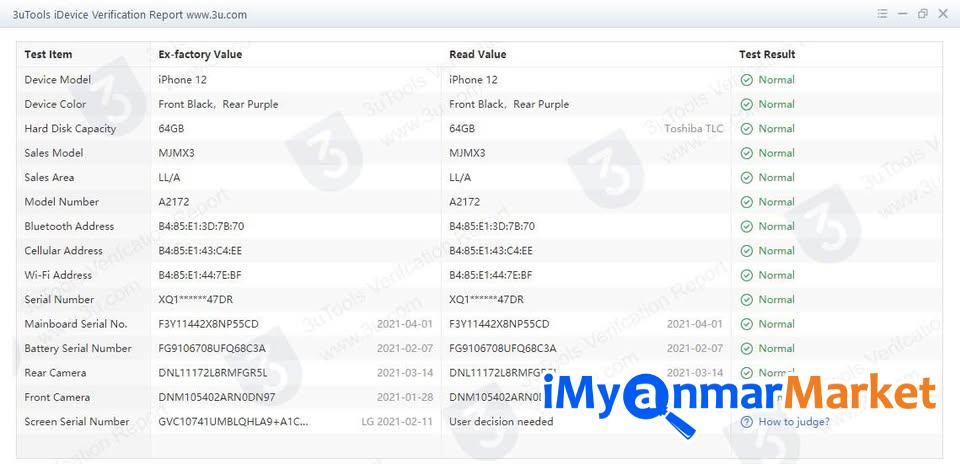Click the Test Item column header
This screenshot has width=960, height=464.
coord(48,54)
